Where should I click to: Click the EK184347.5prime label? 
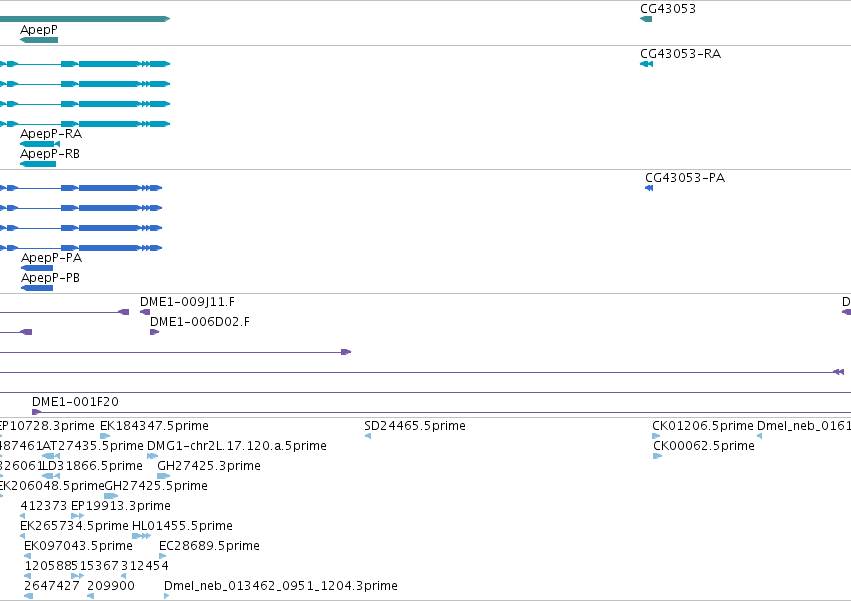coord(155,426)
